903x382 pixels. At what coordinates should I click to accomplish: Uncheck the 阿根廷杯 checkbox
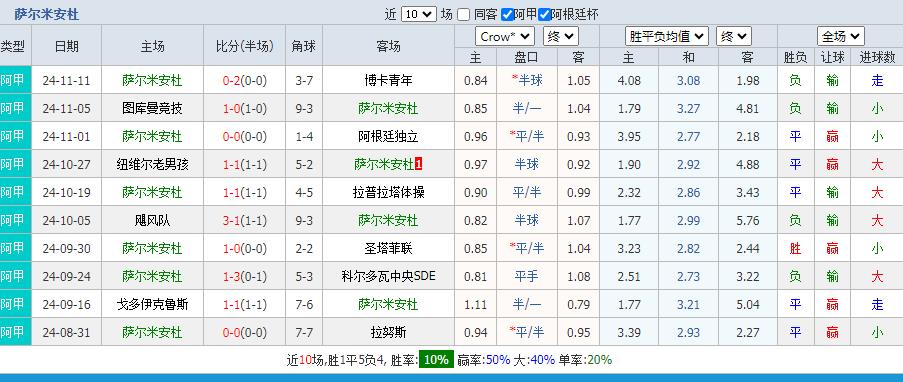544,14
